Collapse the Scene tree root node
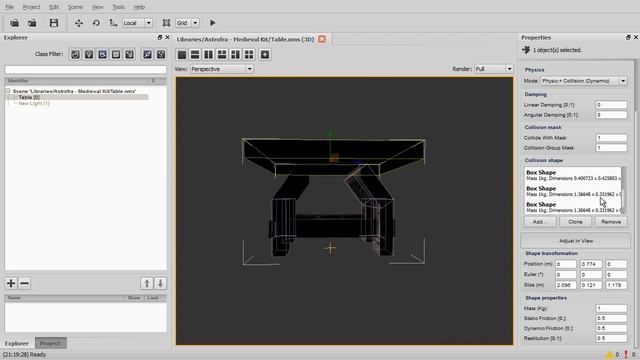The width and height of the screenshot is (640, 360). point(8,91)
